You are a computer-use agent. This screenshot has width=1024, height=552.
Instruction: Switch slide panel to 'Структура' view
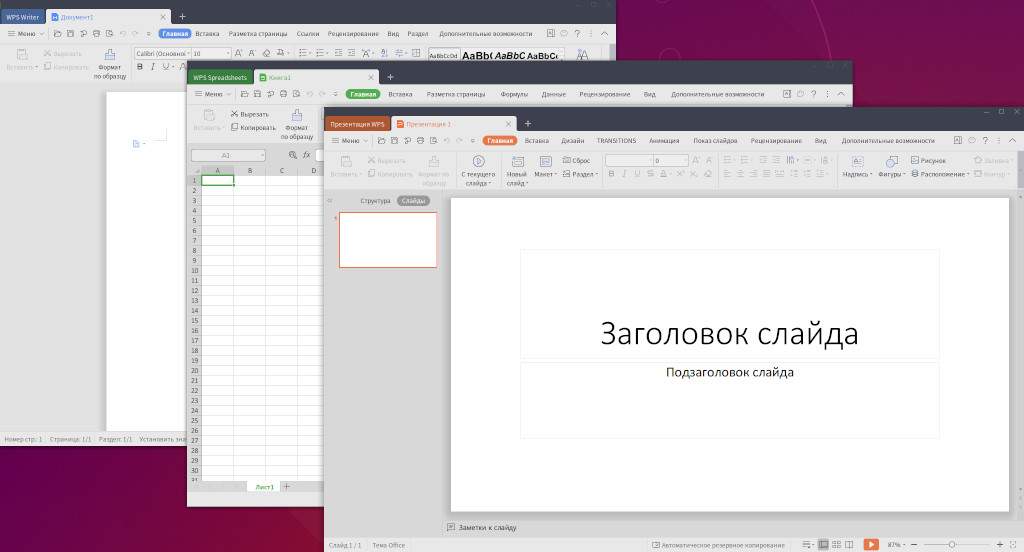pyautogui.click(x=375, y=201)
